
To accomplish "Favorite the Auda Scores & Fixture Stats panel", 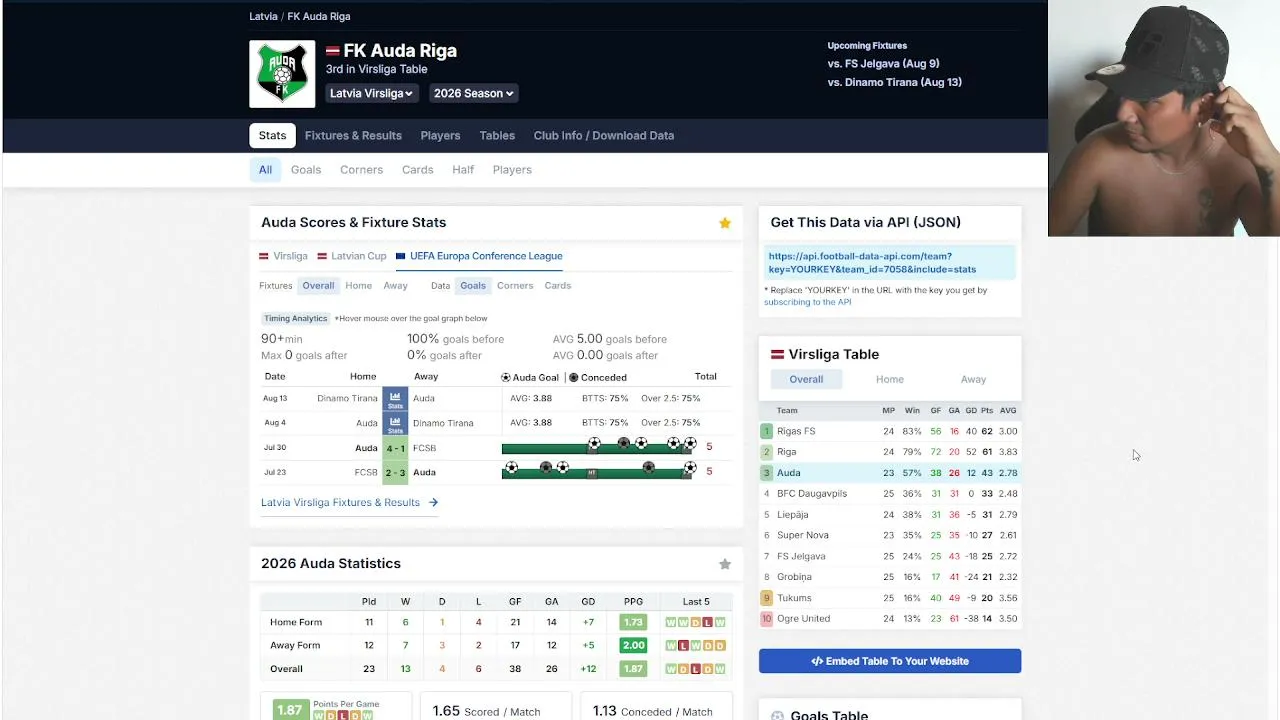I will coord(725,223).
